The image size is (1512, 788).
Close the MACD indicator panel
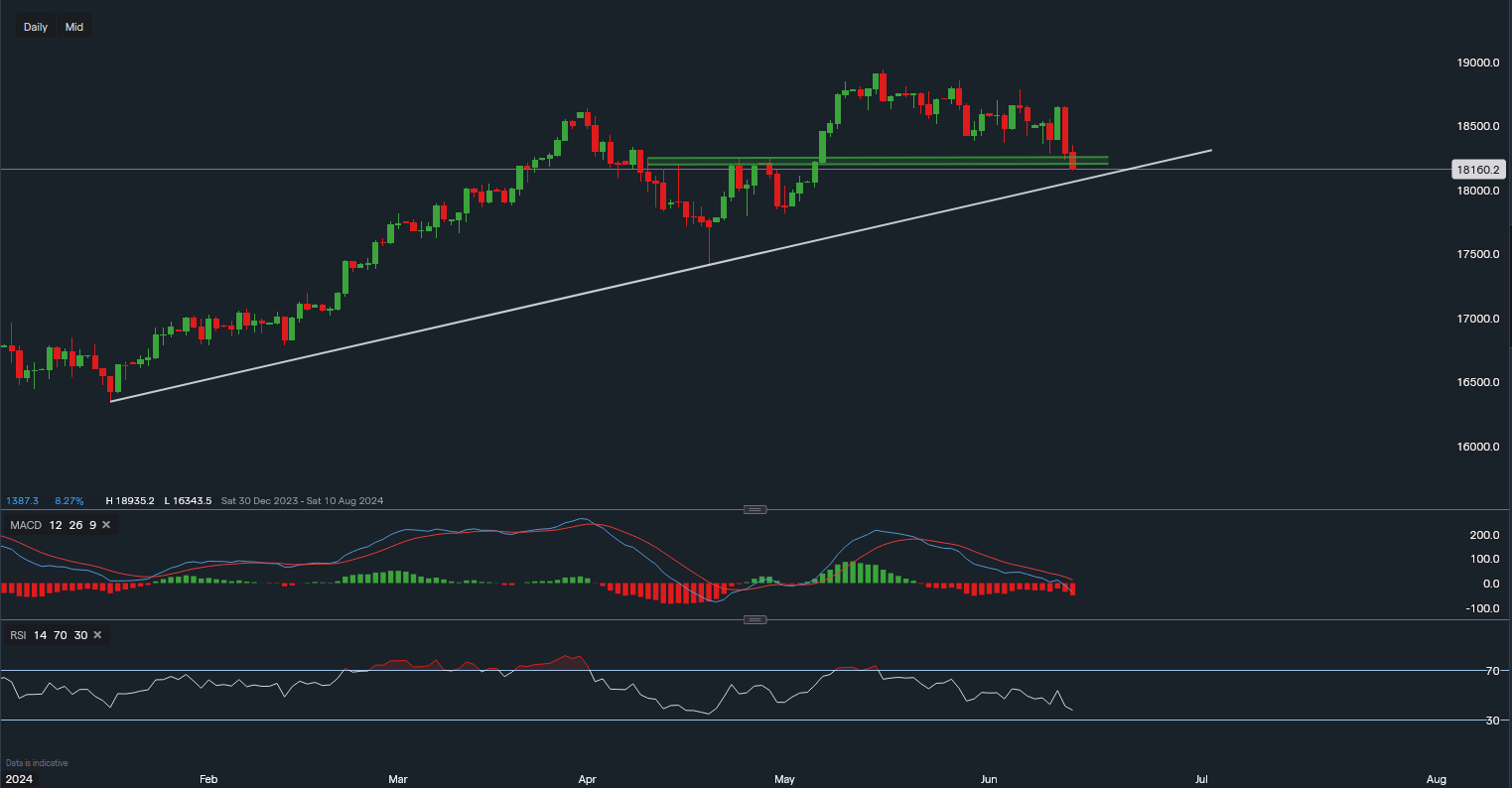(x=106, y=524)
